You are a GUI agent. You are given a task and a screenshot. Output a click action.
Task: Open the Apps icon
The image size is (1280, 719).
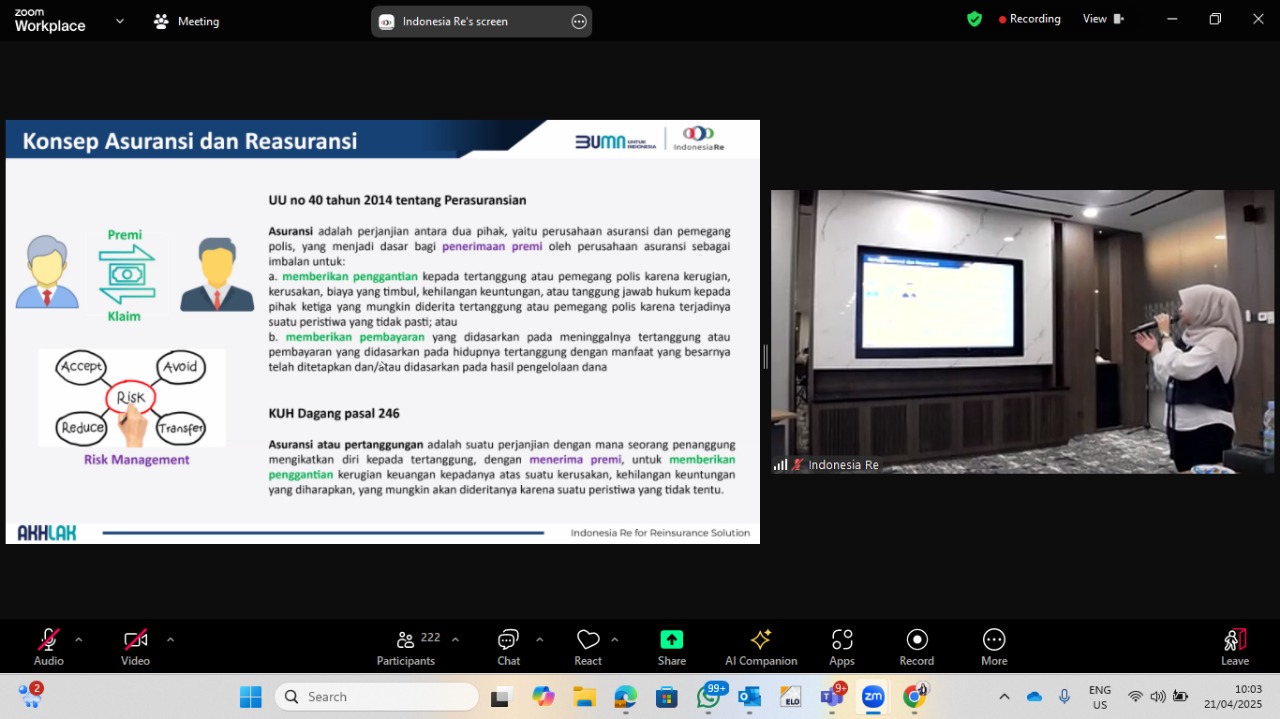(842, 640)
